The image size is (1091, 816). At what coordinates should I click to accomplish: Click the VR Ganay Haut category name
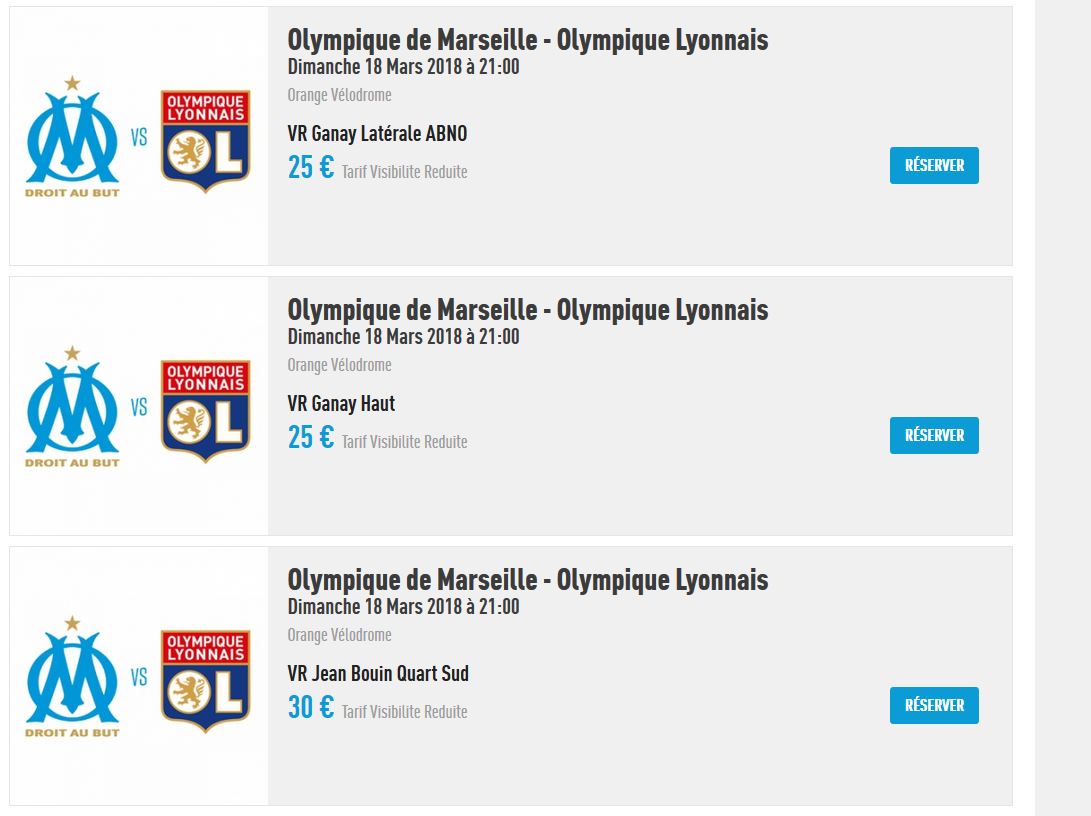pyautogui.click(x=341, y=404)
